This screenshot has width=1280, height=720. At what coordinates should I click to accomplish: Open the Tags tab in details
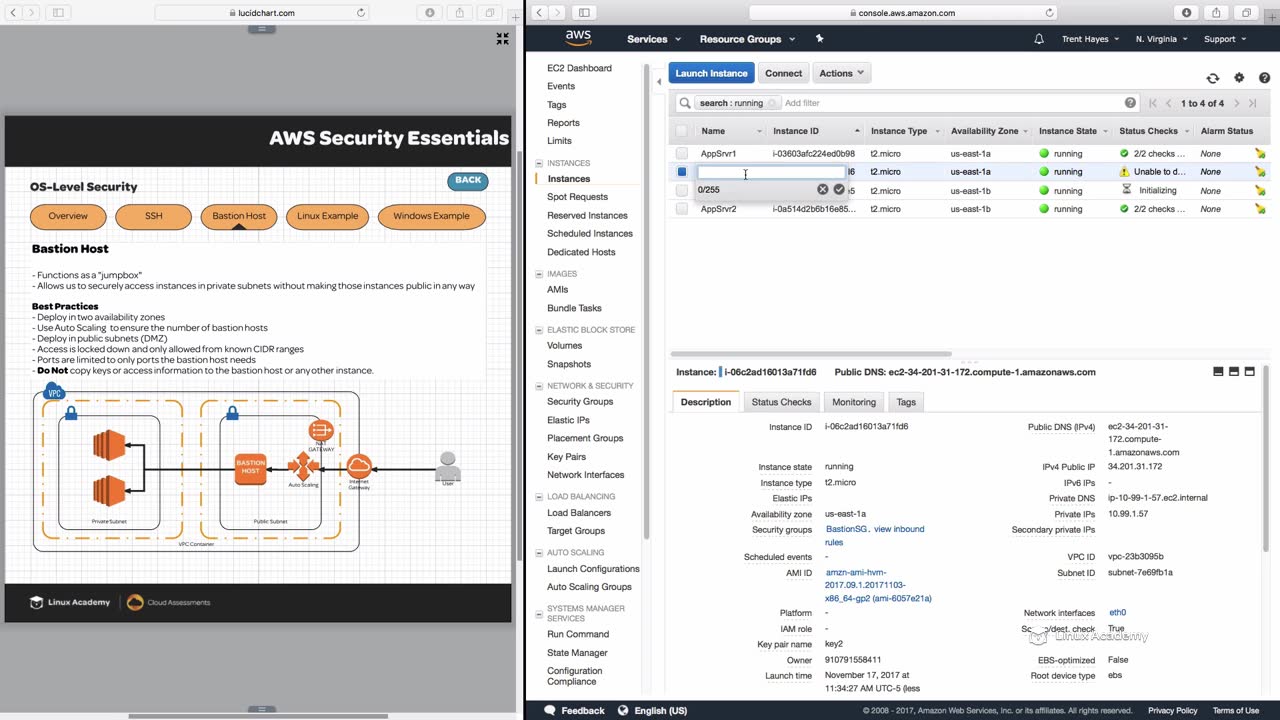click(906, 402)
